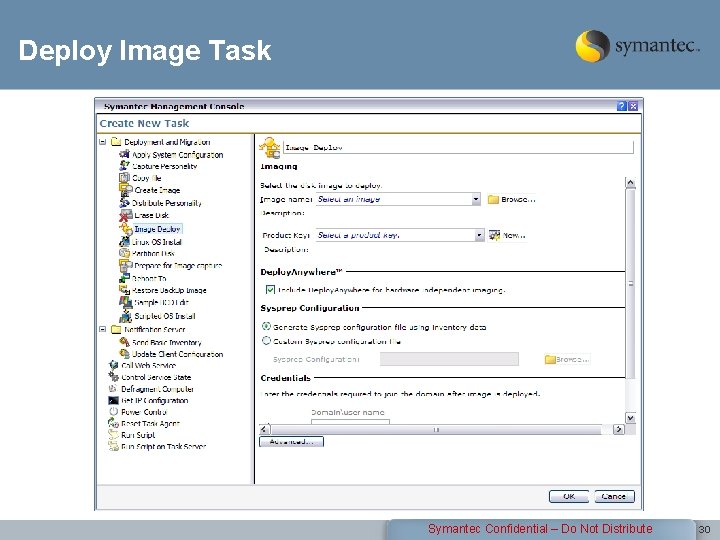The width and height of the screenshot is (720, 540).
Task: Click the vertical scrollbar down arrow
Action: (630, 418)
